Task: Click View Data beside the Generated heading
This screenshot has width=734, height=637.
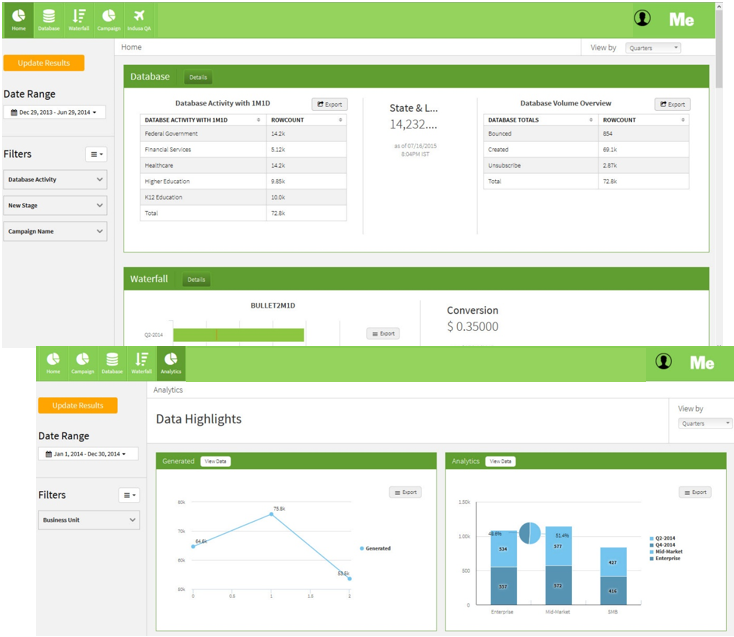Action: 215,461
